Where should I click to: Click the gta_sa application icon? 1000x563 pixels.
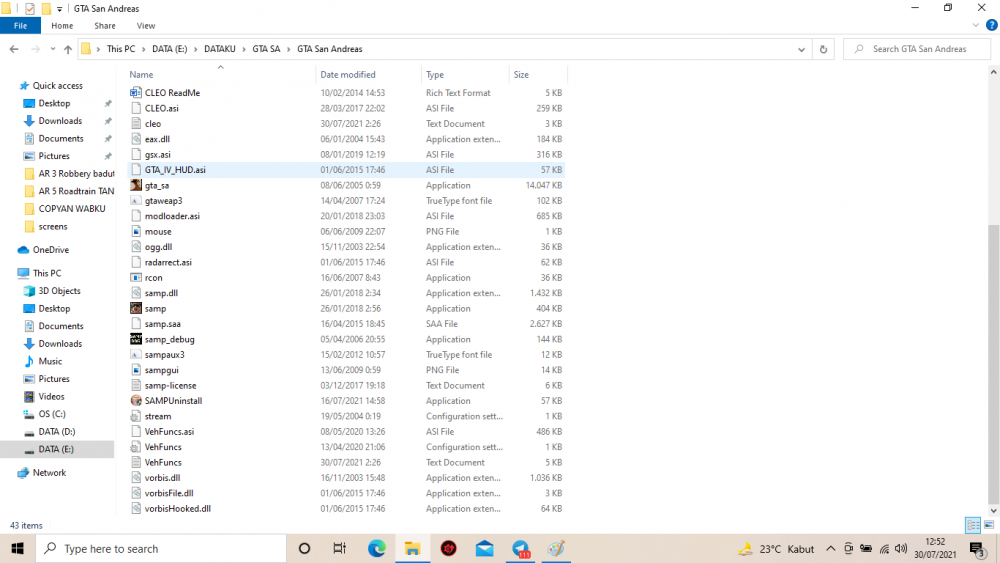coord(136,185)
